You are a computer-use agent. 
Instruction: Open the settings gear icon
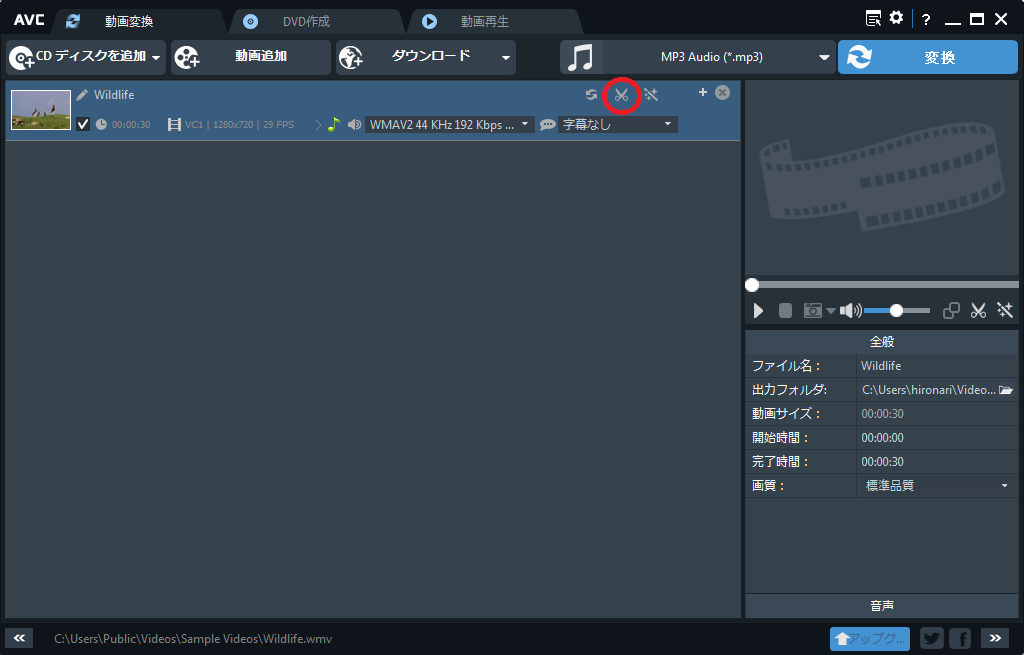897,18
